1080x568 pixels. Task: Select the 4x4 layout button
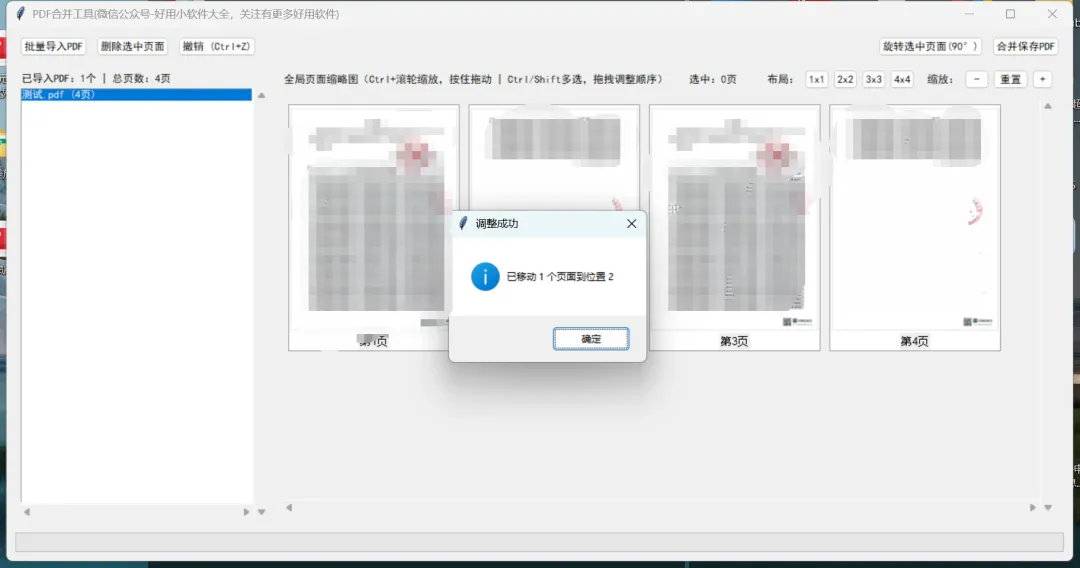902,79
